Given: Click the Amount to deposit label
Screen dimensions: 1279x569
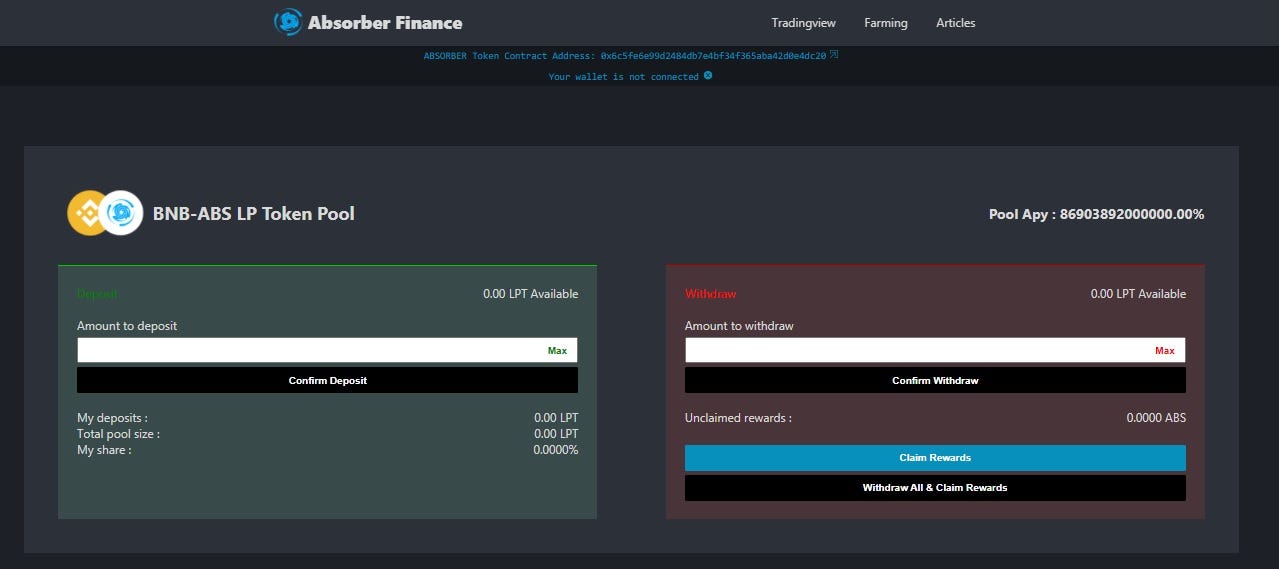Looking at the screenshot, I should pos(127,326).
